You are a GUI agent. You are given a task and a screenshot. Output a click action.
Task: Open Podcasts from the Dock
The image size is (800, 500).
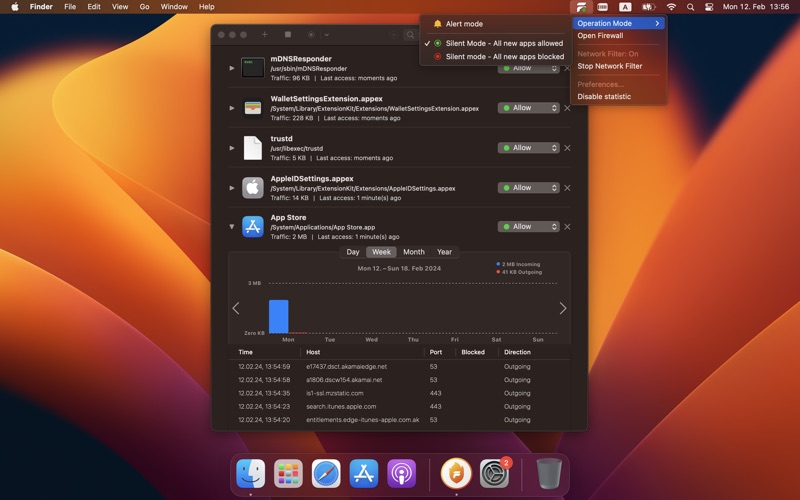tap(402, 473)
